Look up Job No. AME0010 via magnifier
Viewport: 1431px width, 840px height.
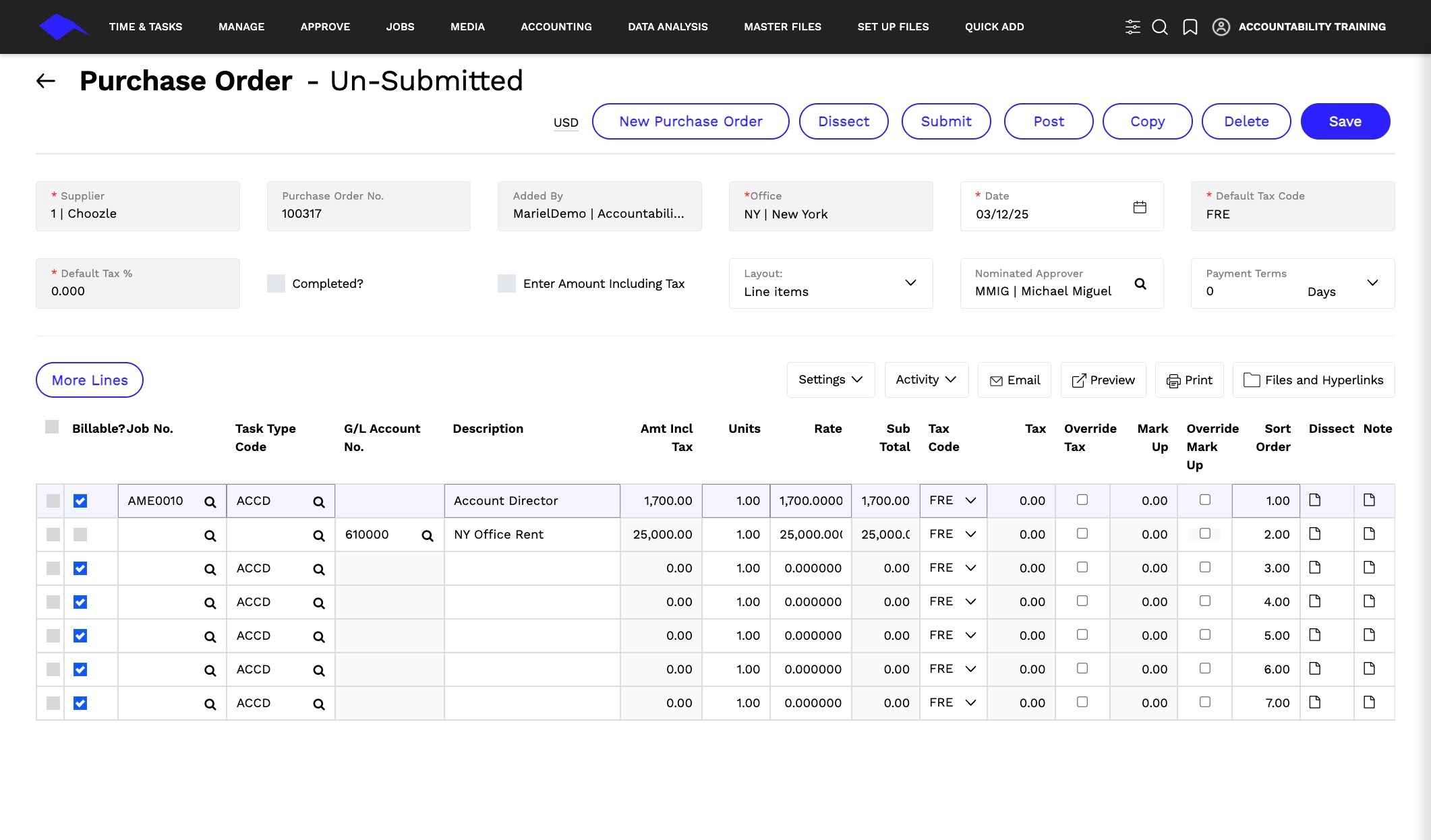tap(210, 502)
